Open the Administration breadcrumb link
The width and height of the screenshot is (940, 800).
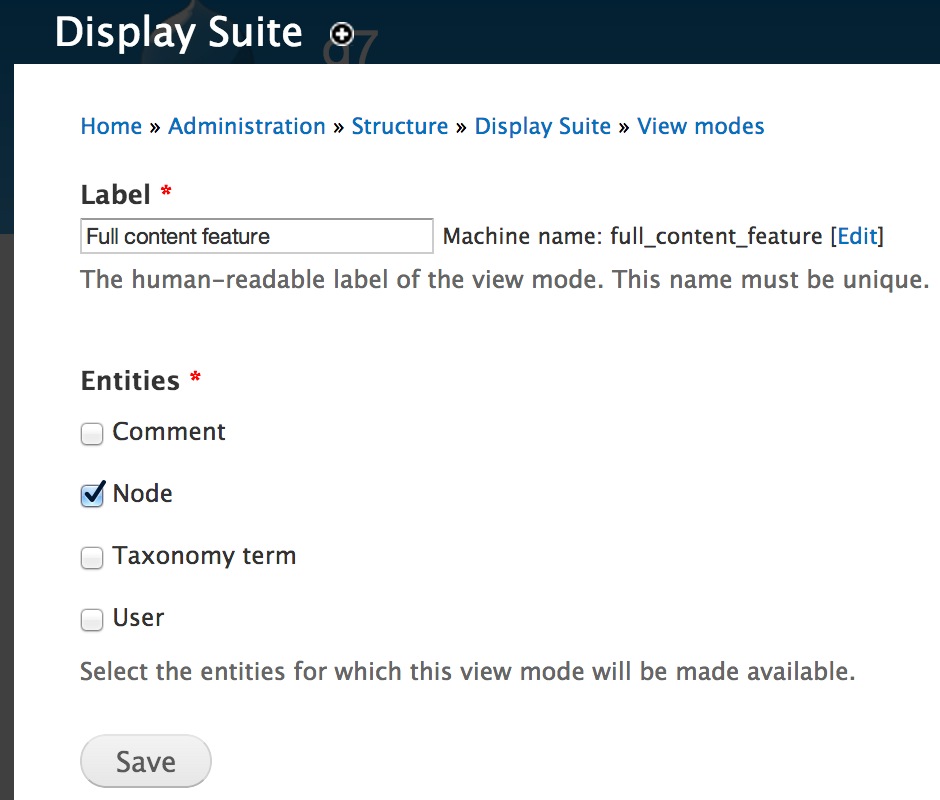246,126
